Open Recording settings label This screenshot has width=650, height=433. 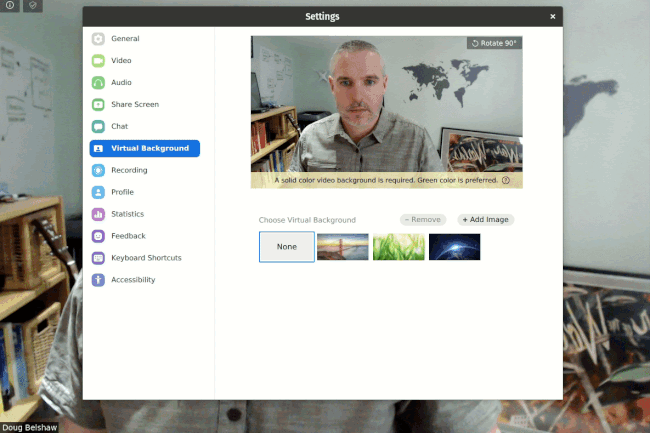(x=129, y=170)
